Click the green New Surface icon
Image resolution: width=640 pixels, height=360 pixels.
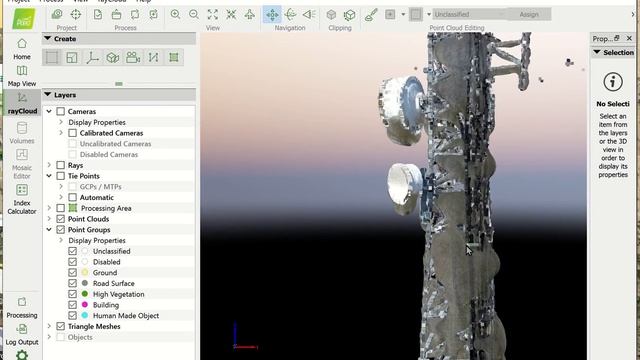[x=174, y=58]
